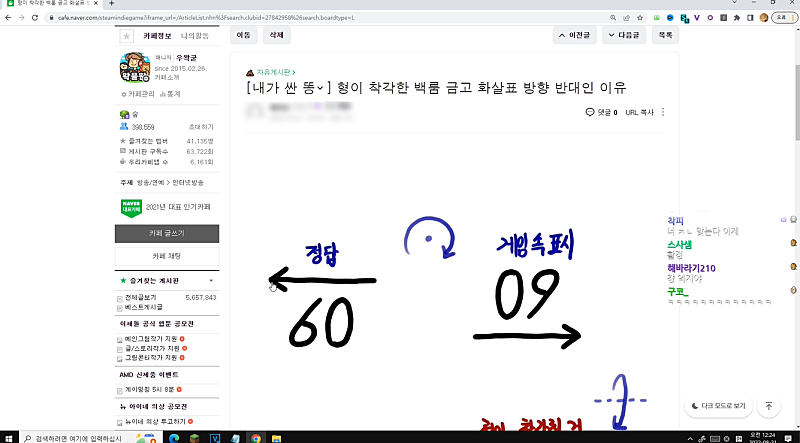Open the three-dot article options menu
The width and height of the screenshot is (800, 443).
point(663,112)
